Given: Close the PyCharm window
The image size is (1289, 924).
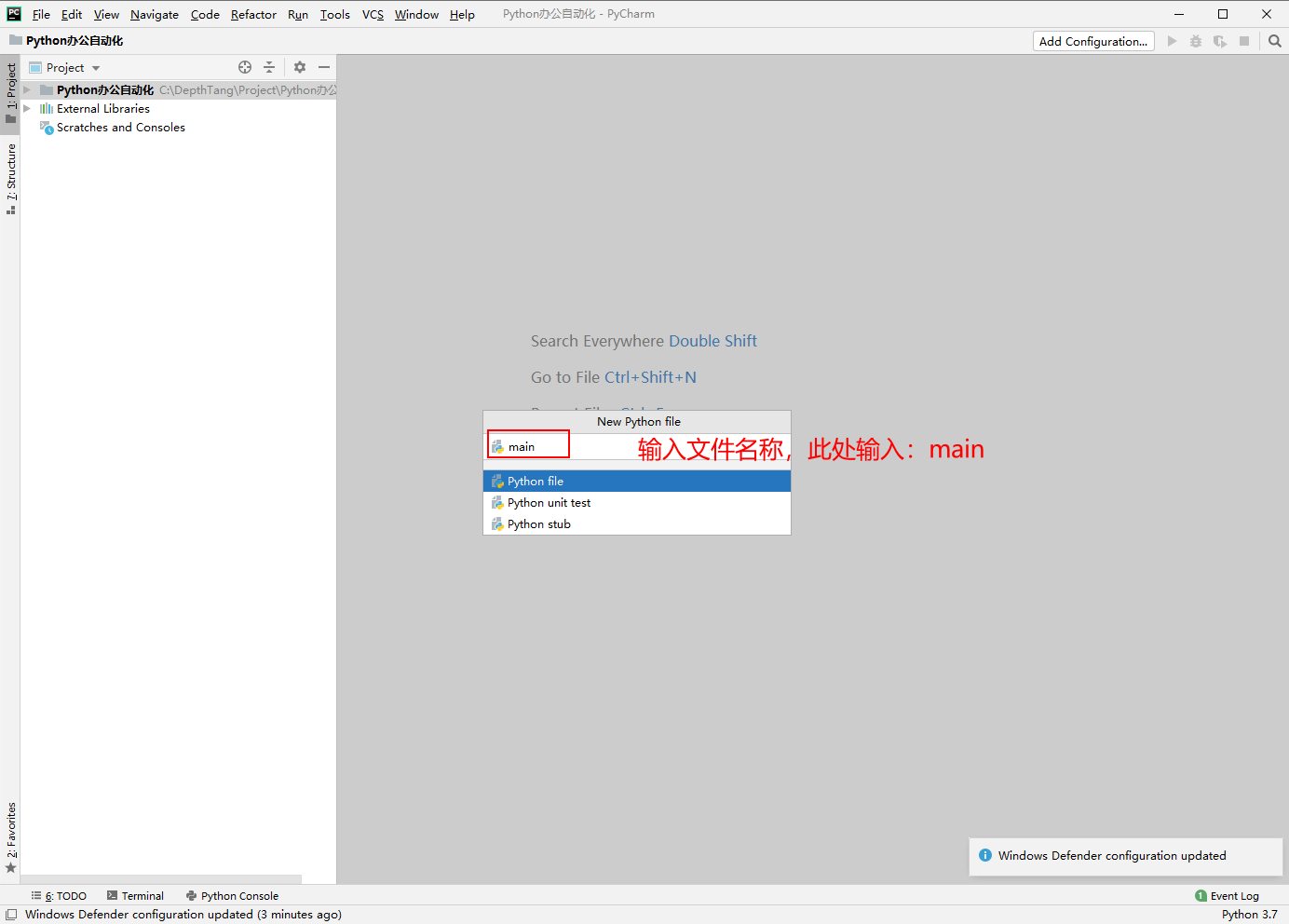Looking at the screenshot, I should tap(1267, 14).
